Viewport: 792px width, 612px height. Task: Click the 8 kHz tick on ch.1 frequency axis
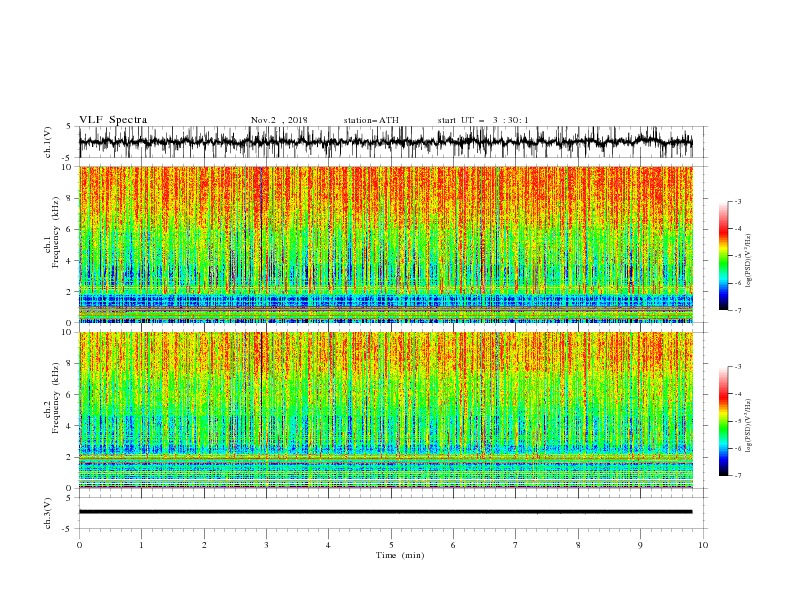coord(70,198)
